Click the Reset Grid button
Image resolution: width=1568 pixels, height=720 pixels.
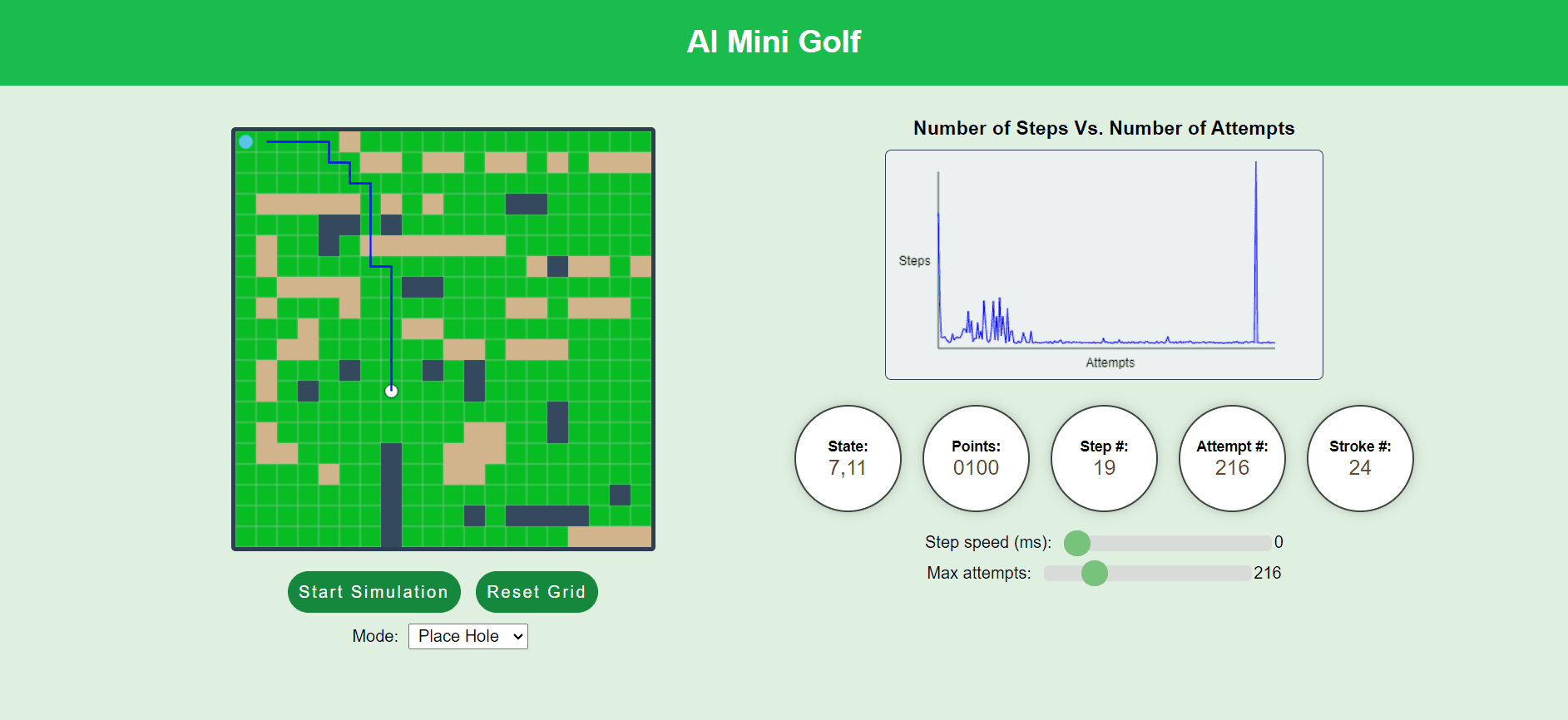[537, 592]
